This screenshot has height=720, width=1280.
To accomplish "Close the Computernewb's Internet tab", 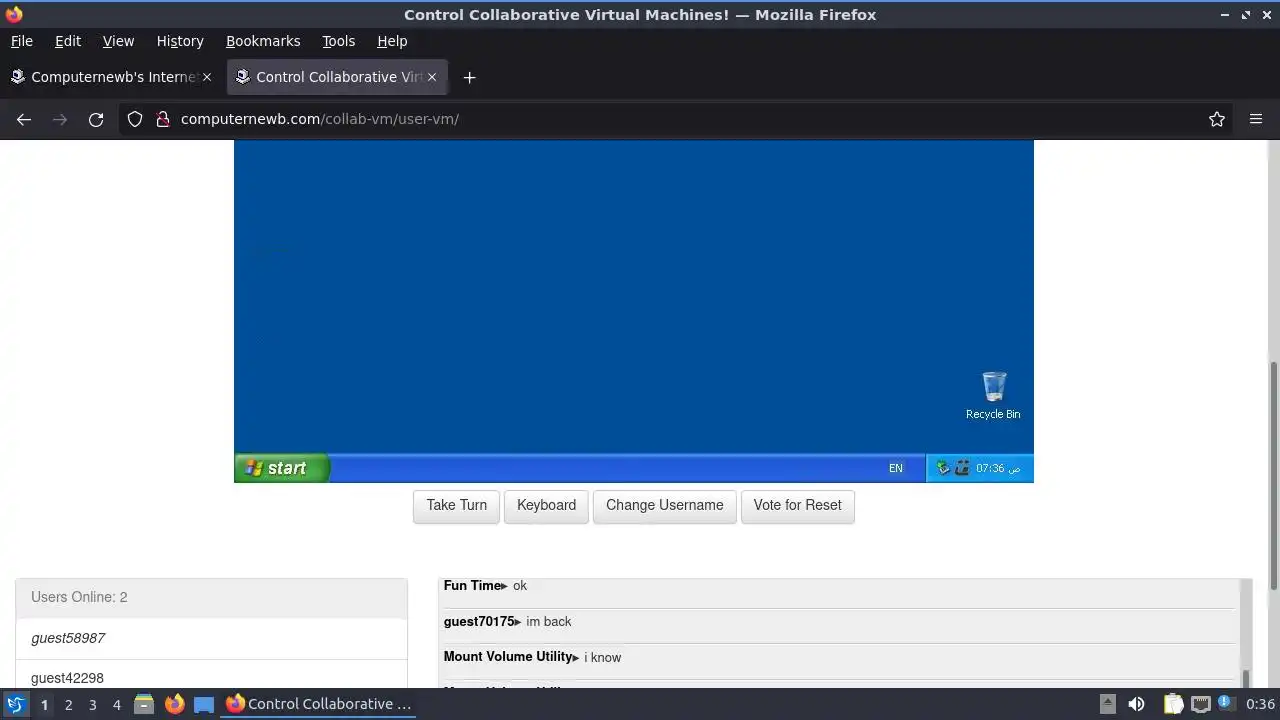I will coord(207,77).
